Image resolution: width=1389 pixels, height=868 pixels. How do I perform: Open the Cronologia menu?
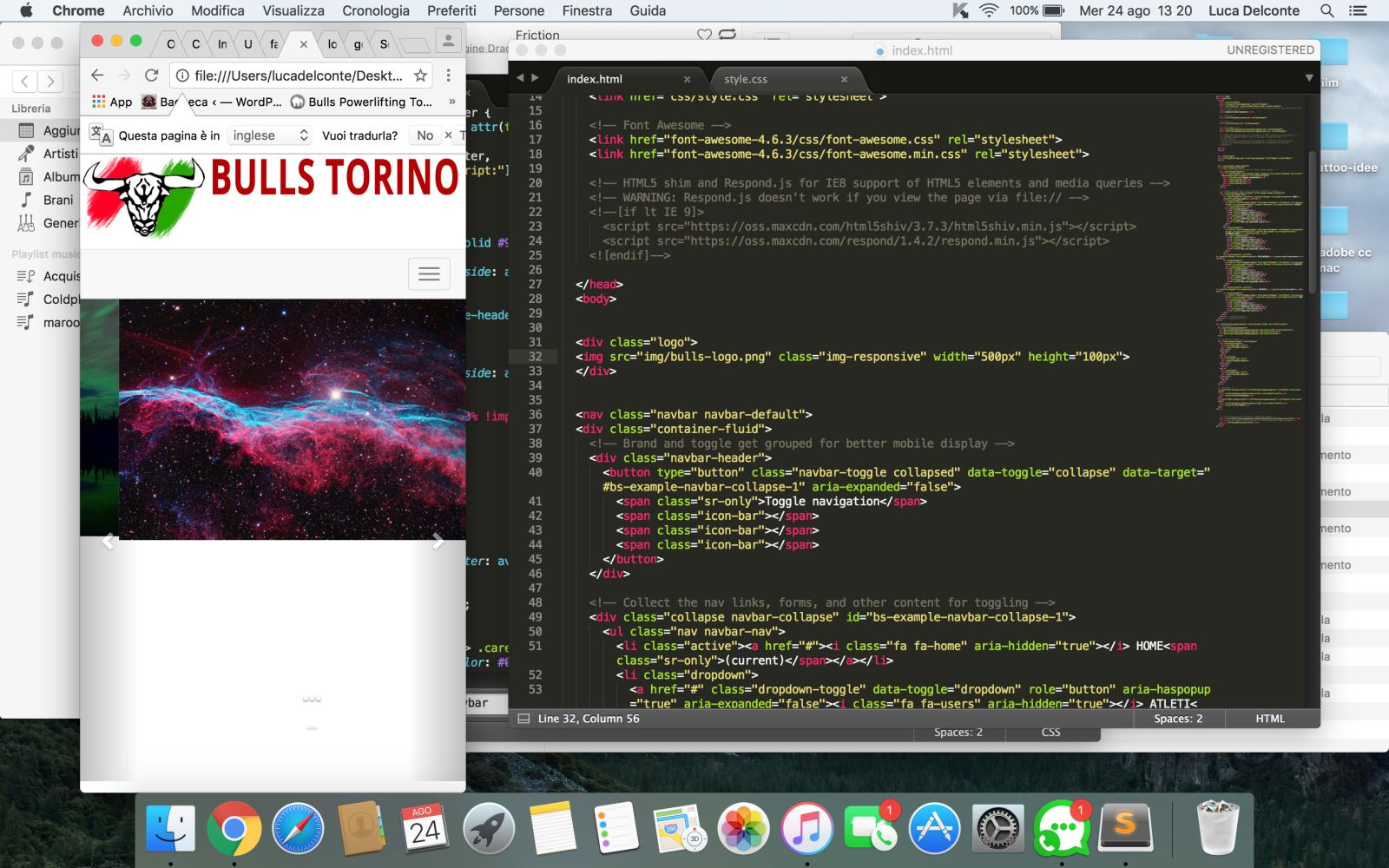point(375,10)
